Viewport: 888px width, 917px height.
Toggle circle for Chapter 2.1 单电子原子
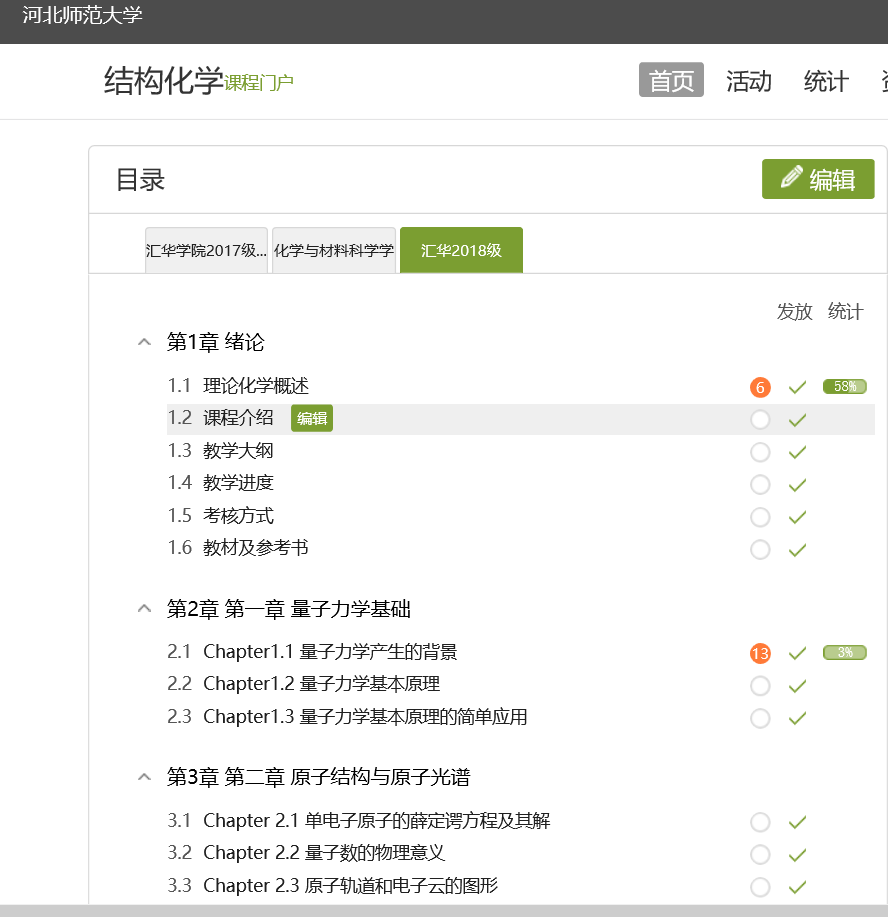[x=760, y=822]
